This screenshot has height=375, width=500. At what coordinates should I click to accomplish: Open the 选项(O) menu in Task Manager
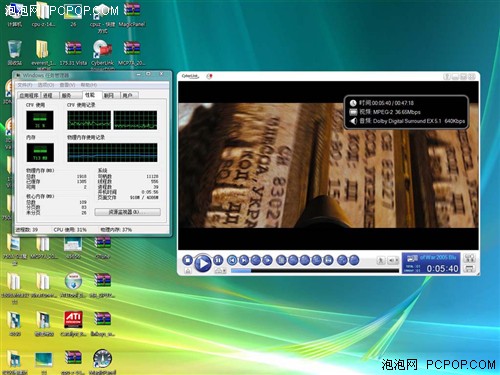coord(46,85)
